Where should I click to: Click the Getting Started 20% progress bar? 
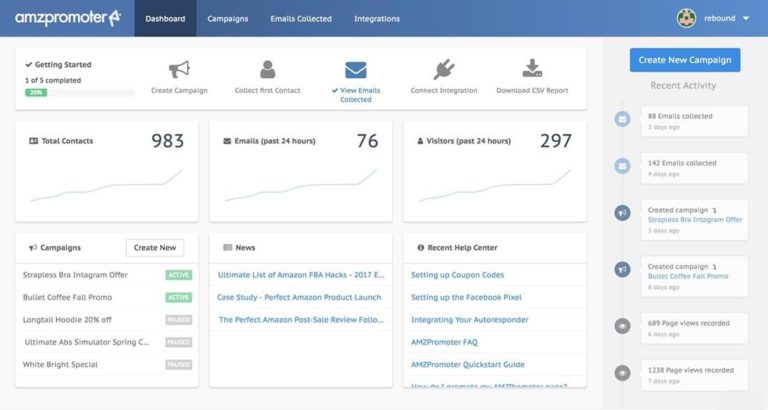pos(80,93)
